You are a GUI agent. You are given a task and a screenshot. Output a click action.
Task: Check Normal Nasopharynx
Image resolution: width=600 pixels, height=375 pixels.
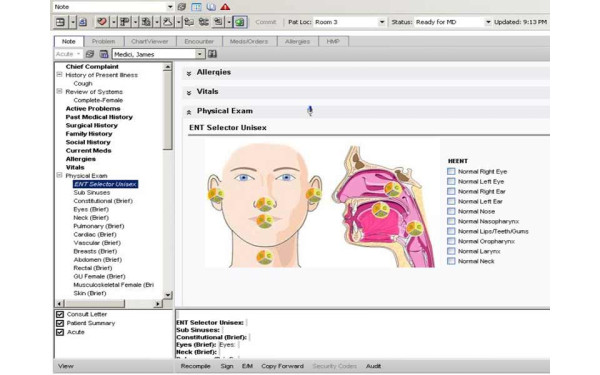451,221
